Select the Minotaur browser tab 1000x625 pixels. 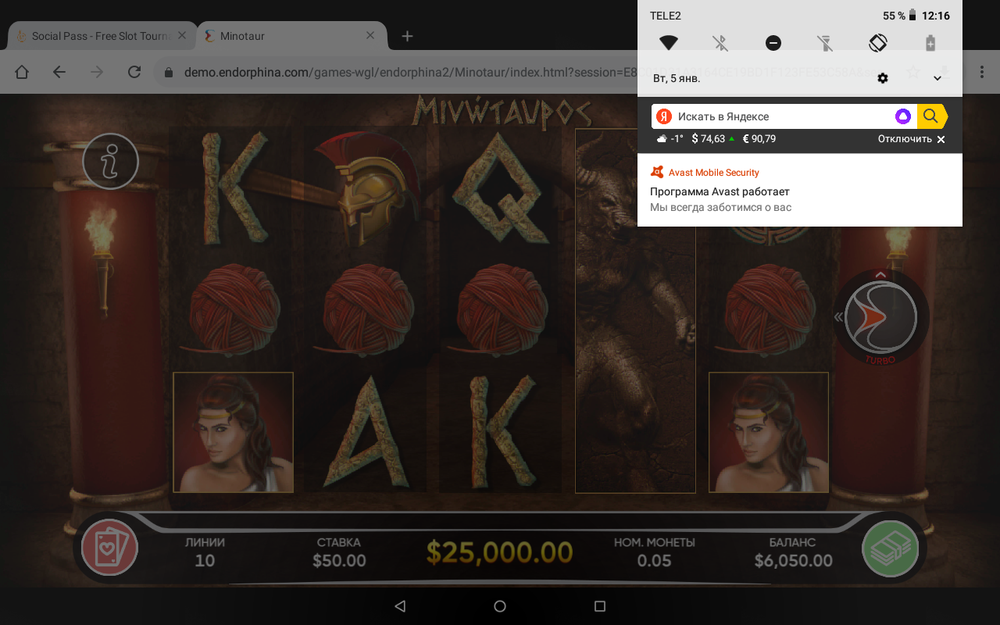click(x=292, y=36)
